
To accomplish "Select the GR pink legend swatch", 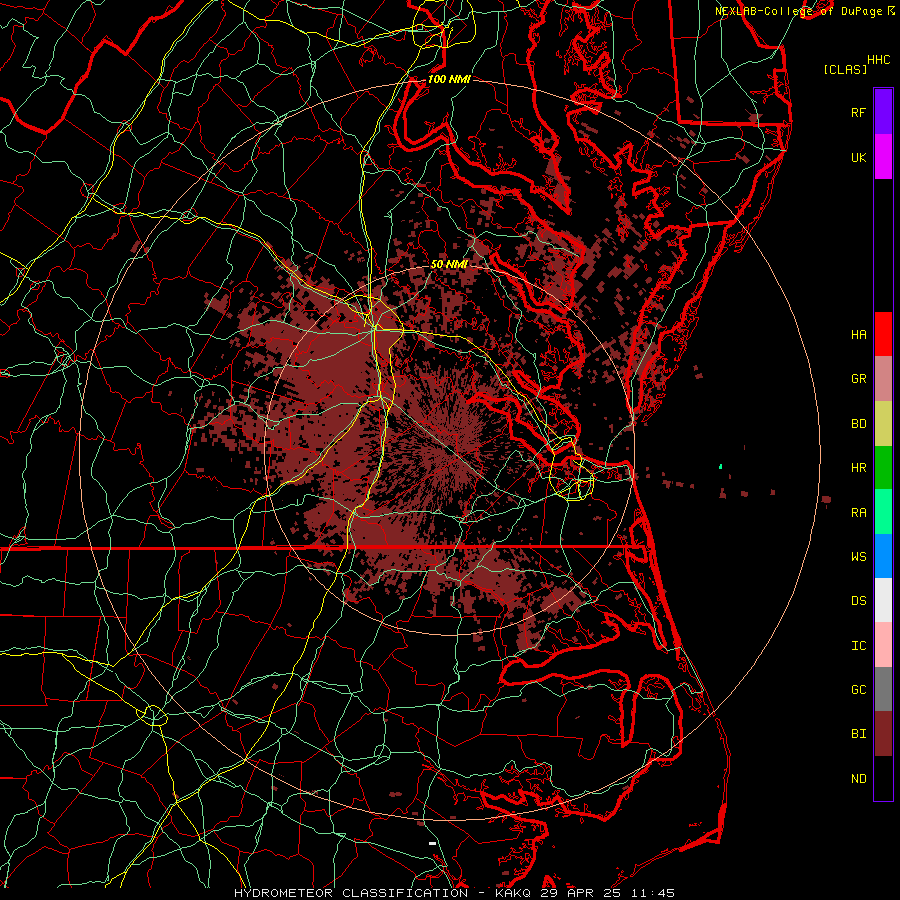I will [883, 379].
